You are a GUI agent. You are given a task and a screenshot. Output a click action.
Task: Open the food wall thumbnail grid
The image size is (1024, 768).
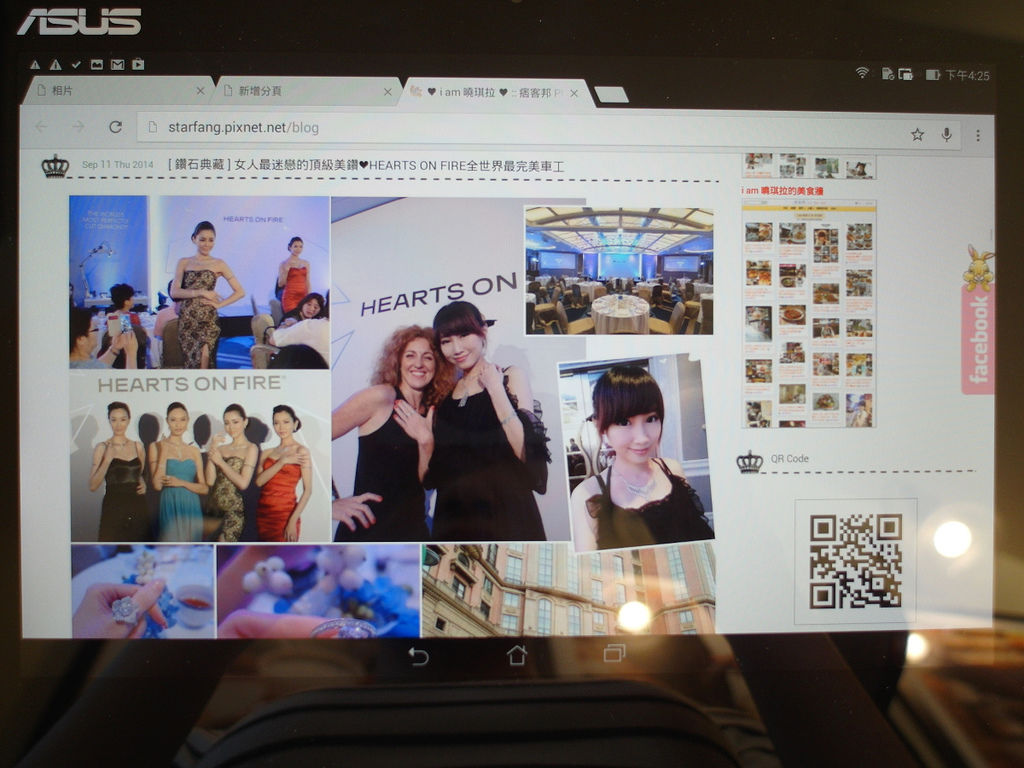pyautogui.click(x=808, y=314)
